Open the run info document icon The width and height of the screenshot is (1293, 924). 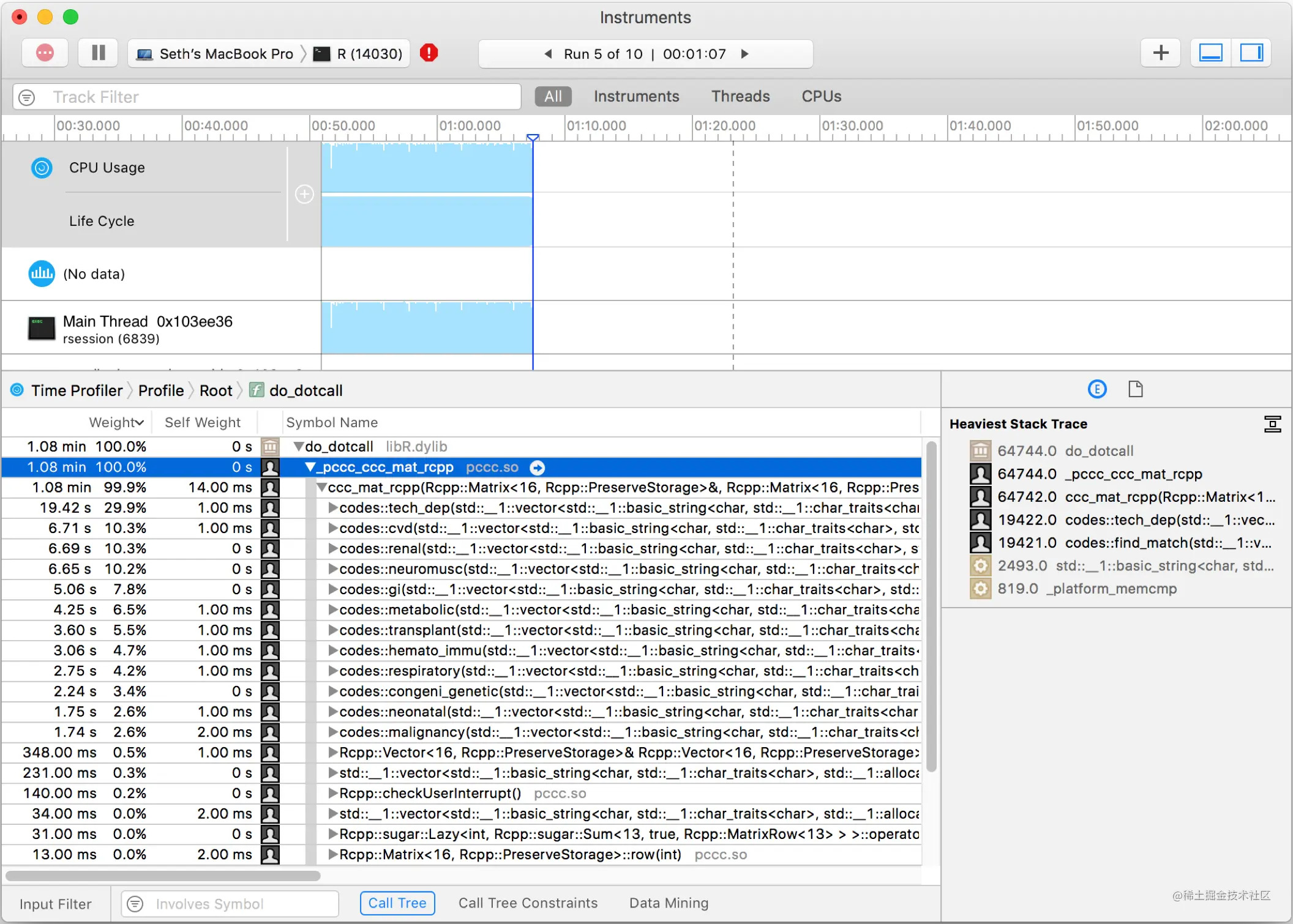coord(1135,389)
